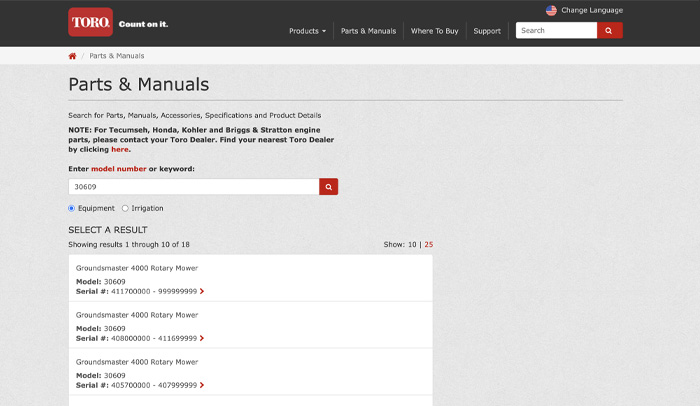Click the Change Language link
700x406 pixels.
(592, 10)
